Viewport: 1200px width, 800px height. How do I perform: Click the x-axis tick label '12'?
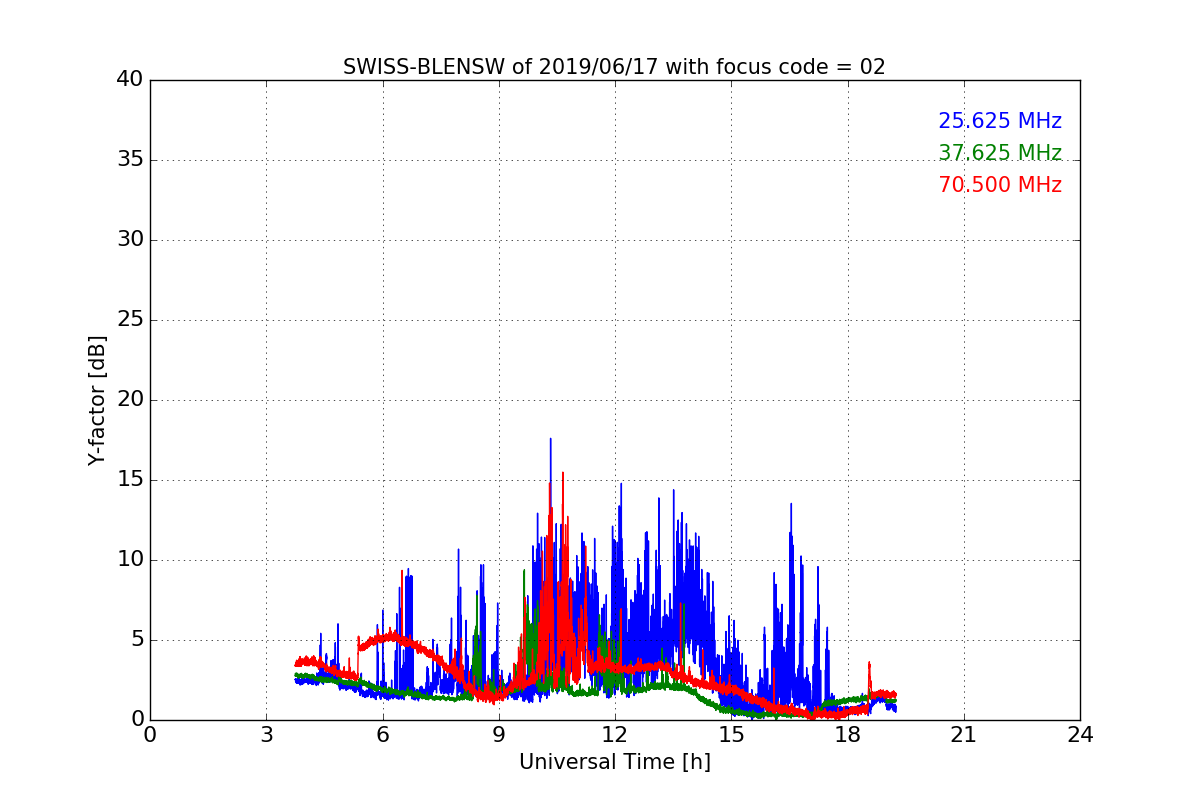(x=615, y=734)
